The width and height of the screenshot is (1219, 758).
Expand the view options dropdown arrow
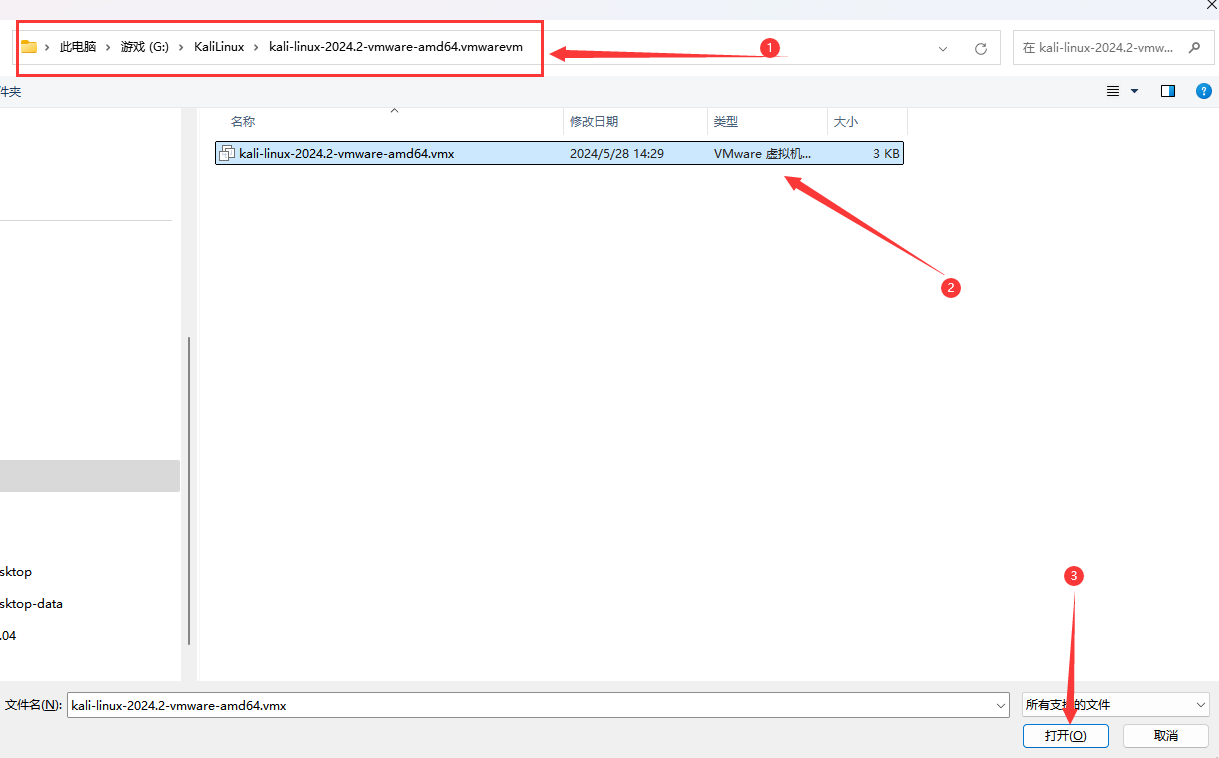(x=1134, y=91)
